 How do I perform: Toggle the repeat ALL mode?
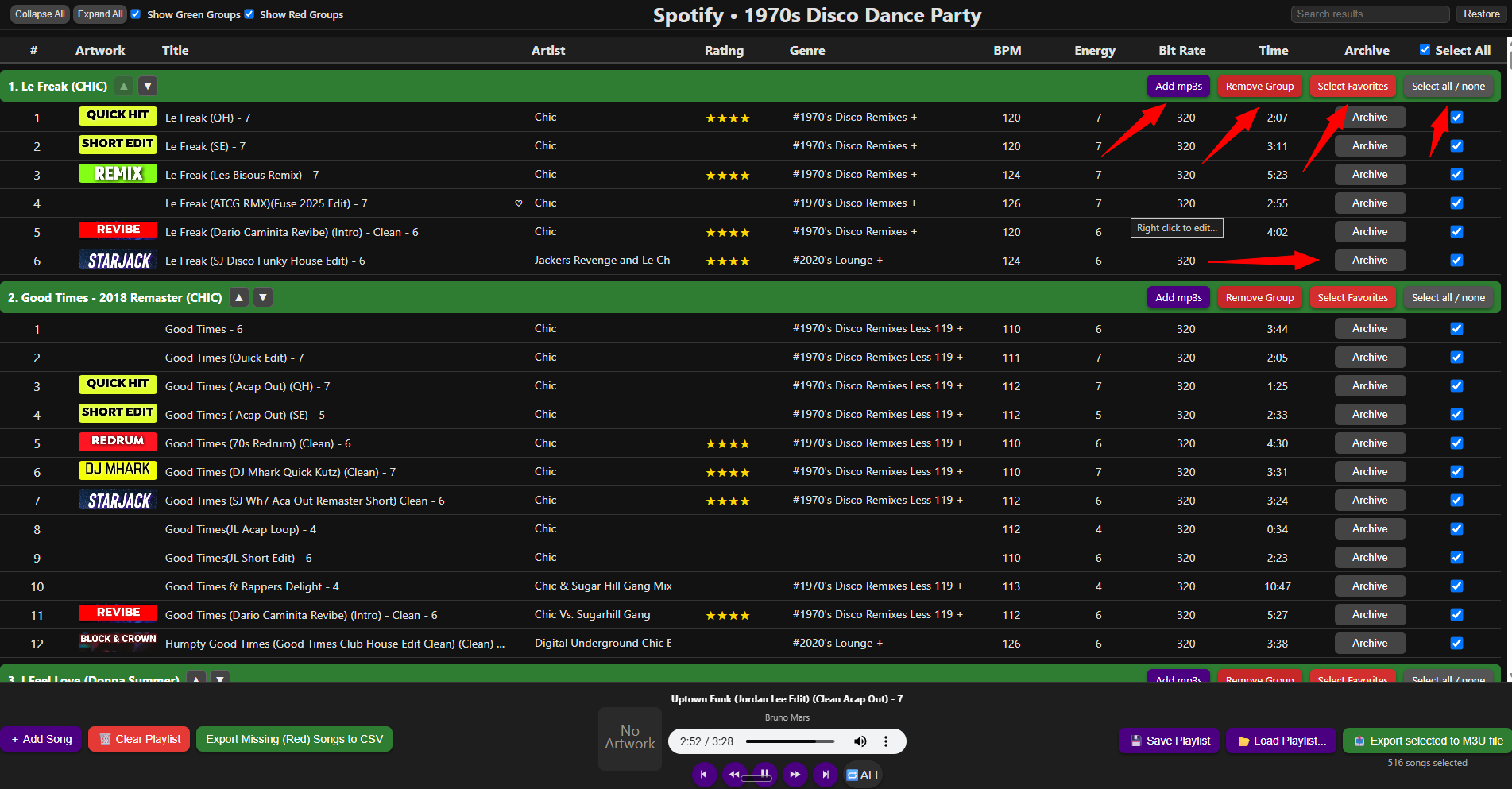click(x=863, y=774)
